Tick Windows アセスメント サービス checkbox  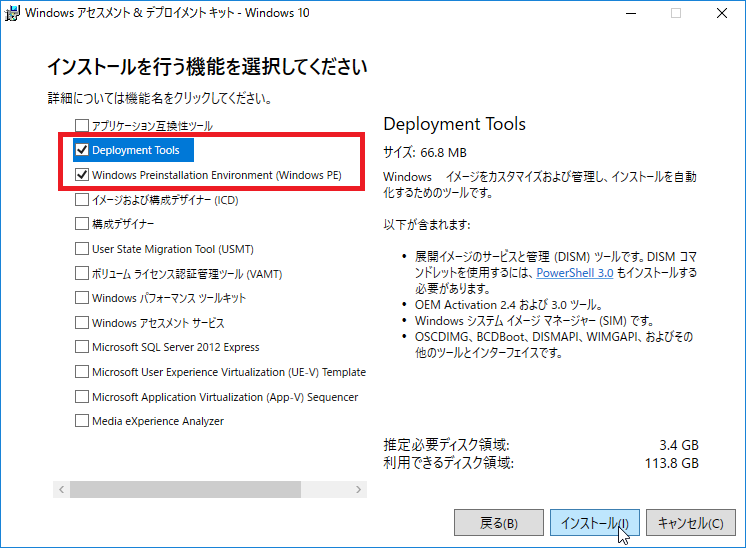82,323
